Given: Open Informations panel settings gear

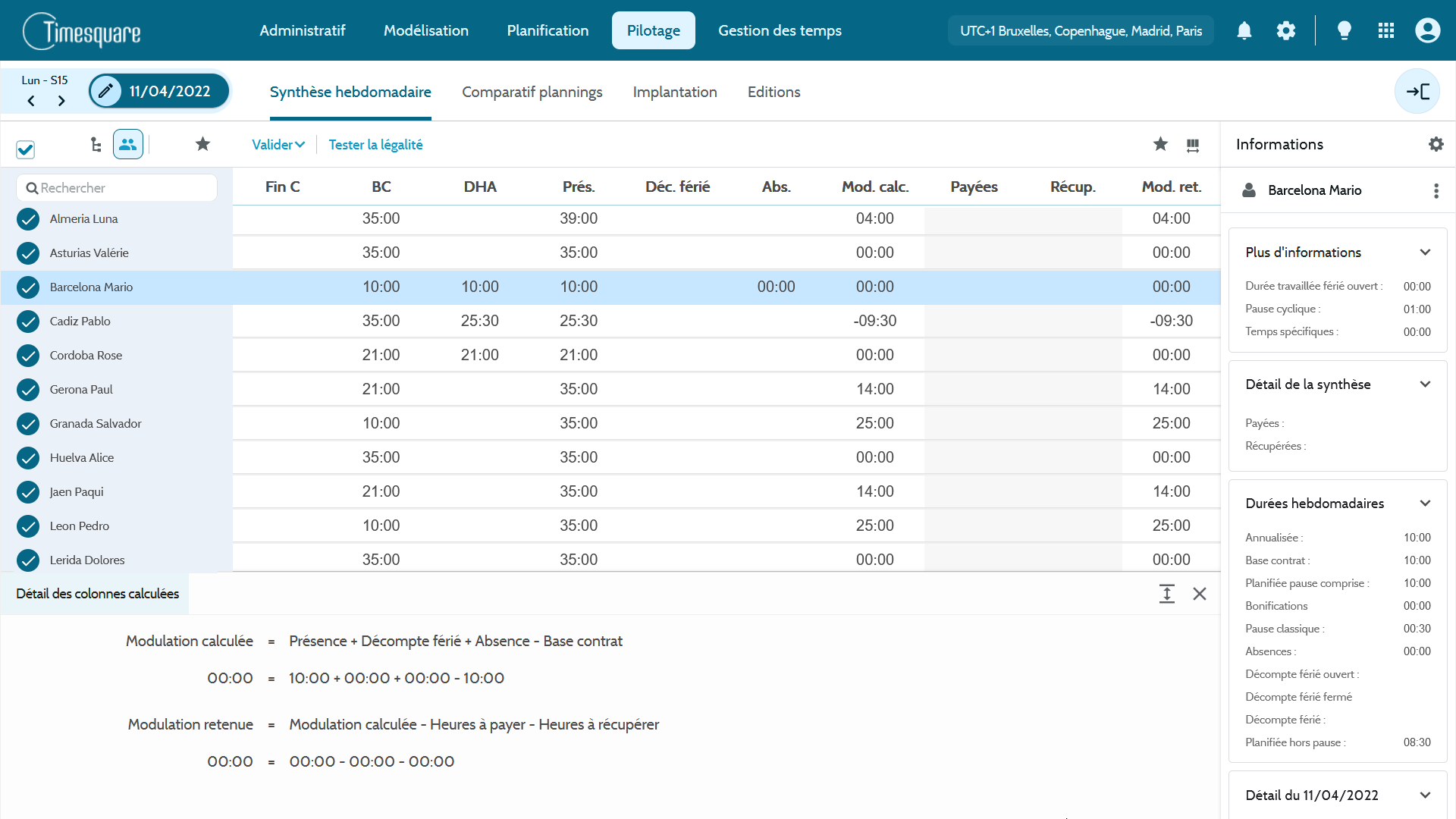Looking at the screenshot, I should (x=1436, y=144).
